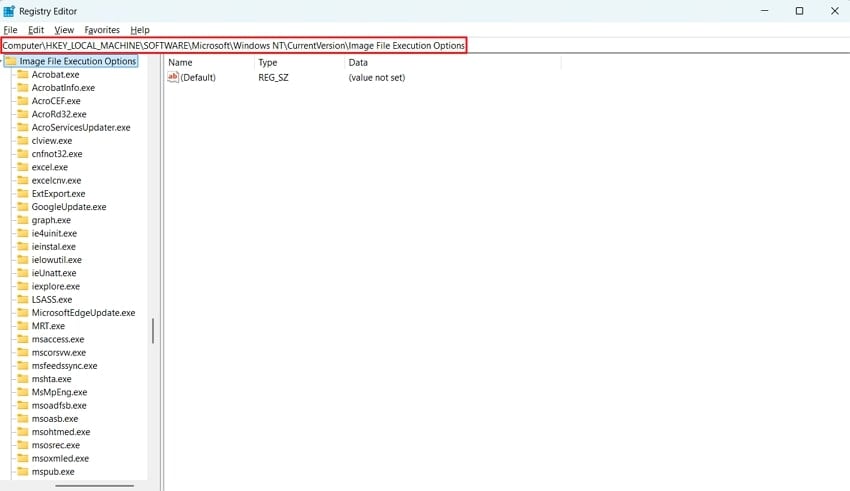Click the AcroRd32.exe folder icon
The image size is (850, 491).
[x=23, y=114]
